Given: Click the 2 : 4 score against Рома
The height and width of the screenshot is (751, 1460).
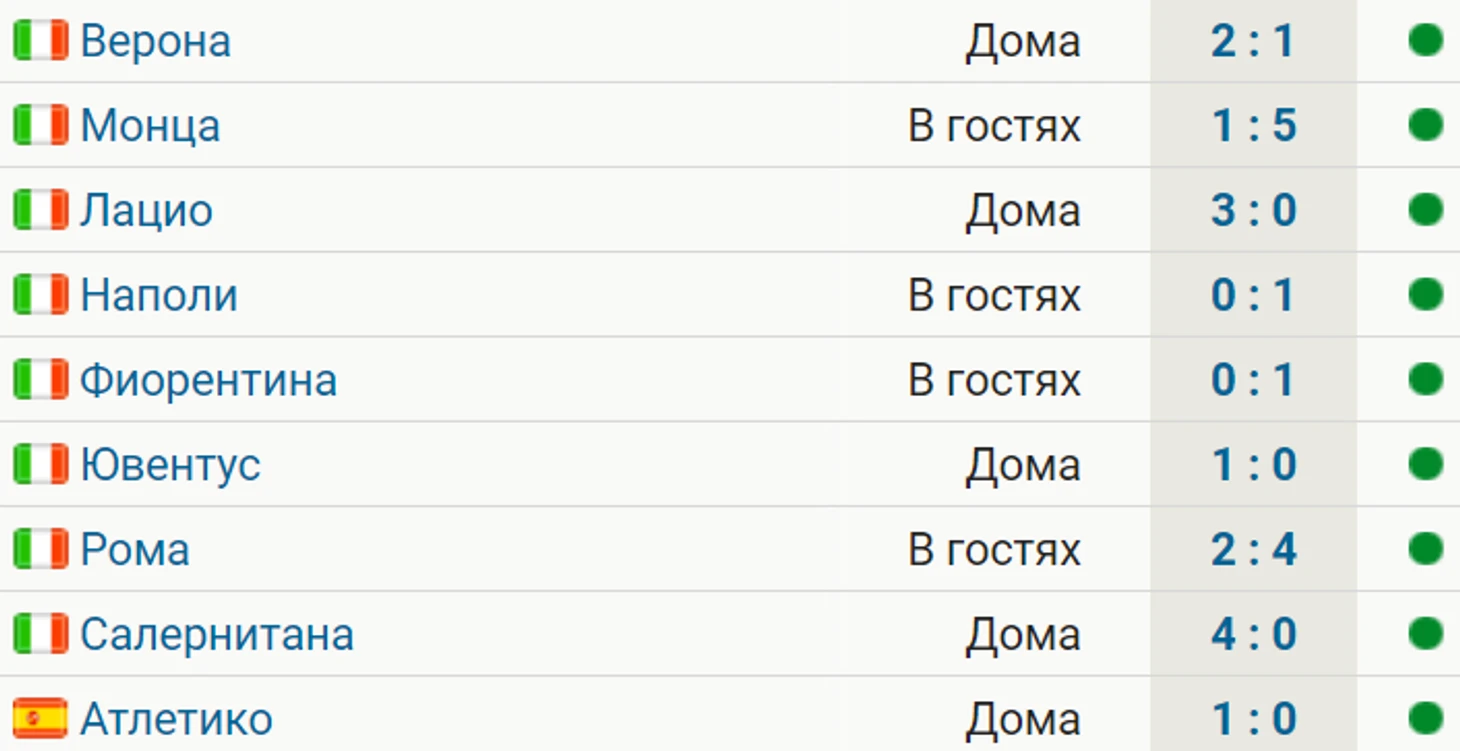Looking at the screenshot, I should click(1253, 549).
